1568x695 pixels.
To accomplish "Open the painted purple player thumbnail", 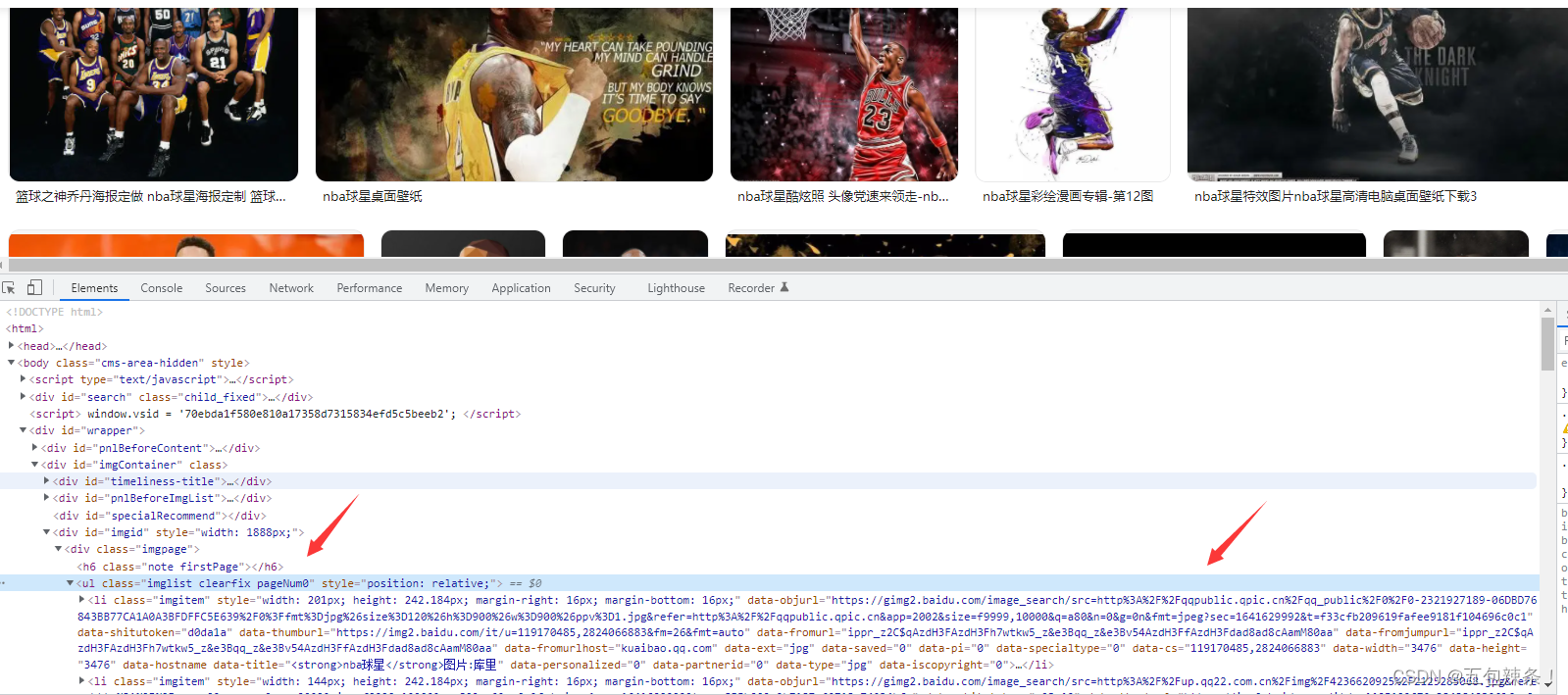I will click(1073, 94).
